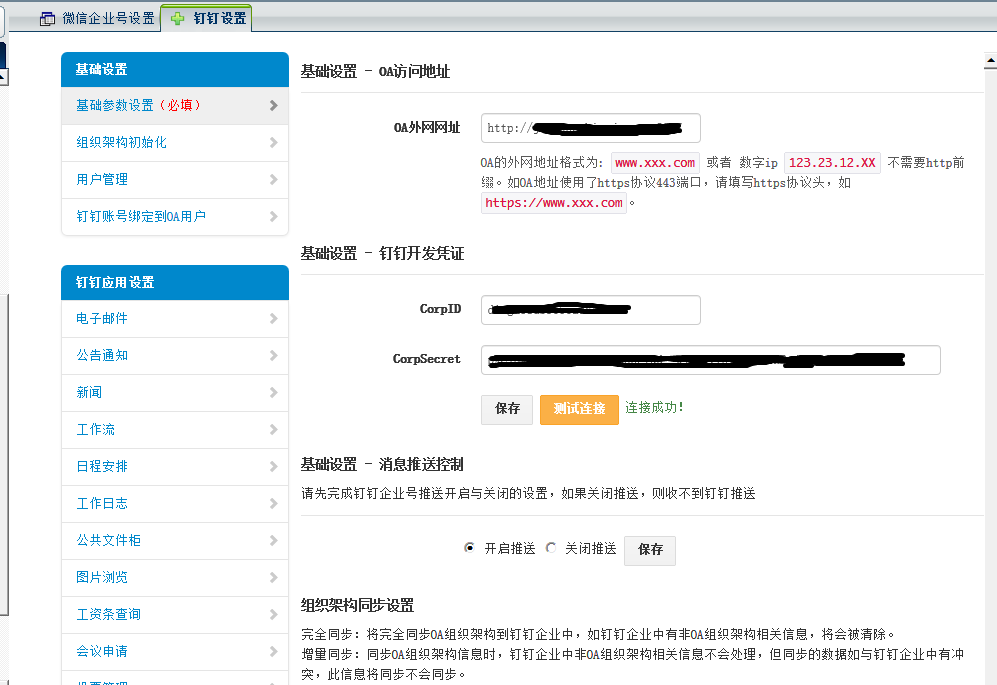Image resolution: width=997 pixels, height=685 pixels.
Task: Click 保存 next to the 测试连接 button
Action: (x=507, y=409)
